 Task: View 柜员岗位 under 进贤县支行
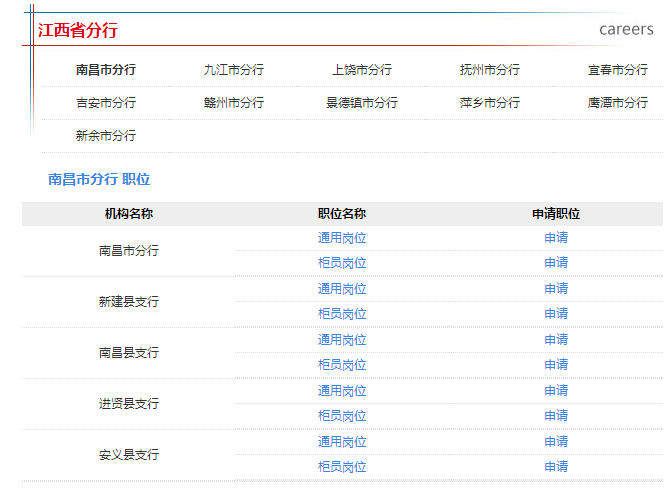[x=342, y=416]
